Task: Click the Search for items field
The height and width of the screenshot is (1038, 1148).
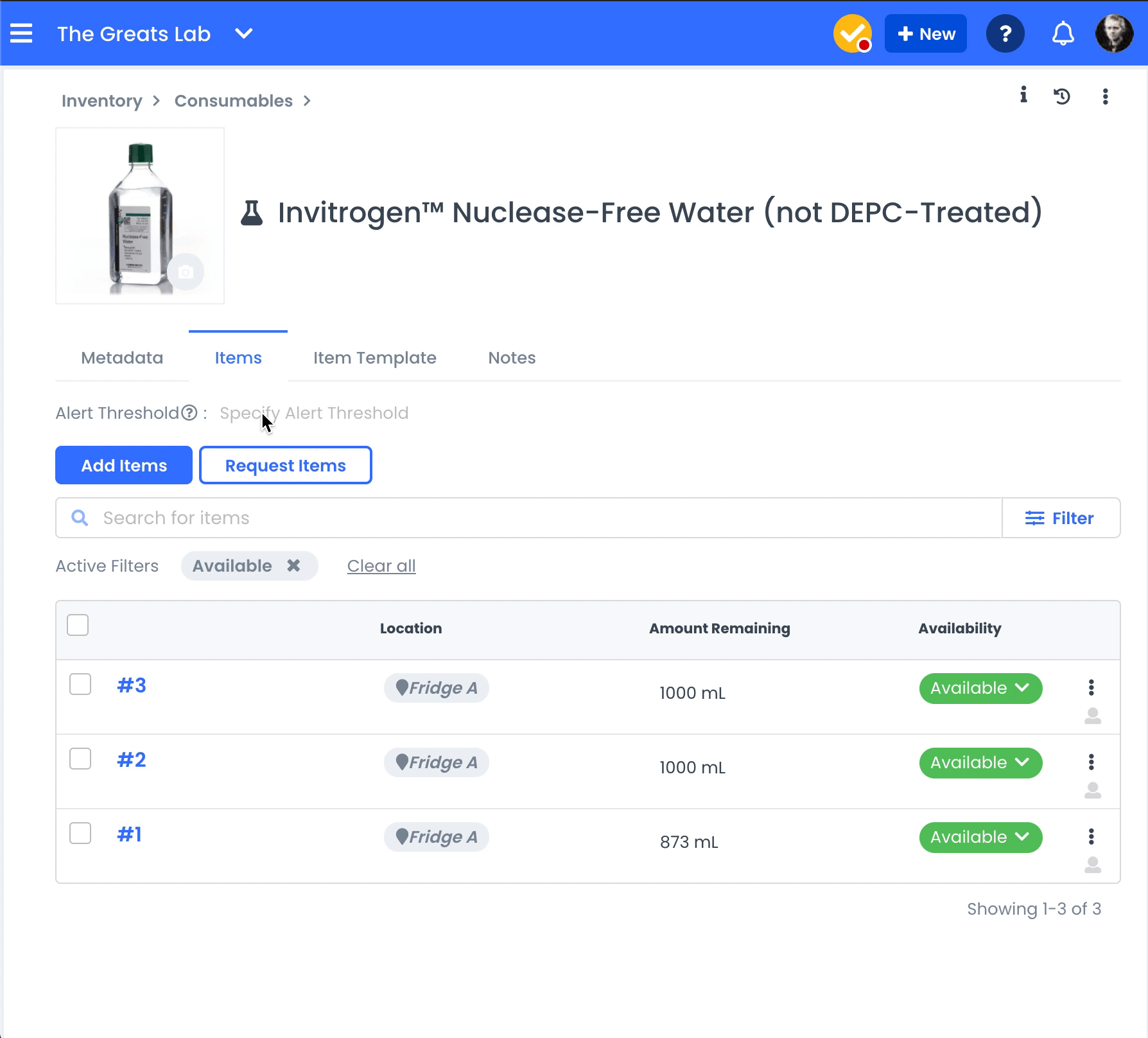Action: click(529, 518)
